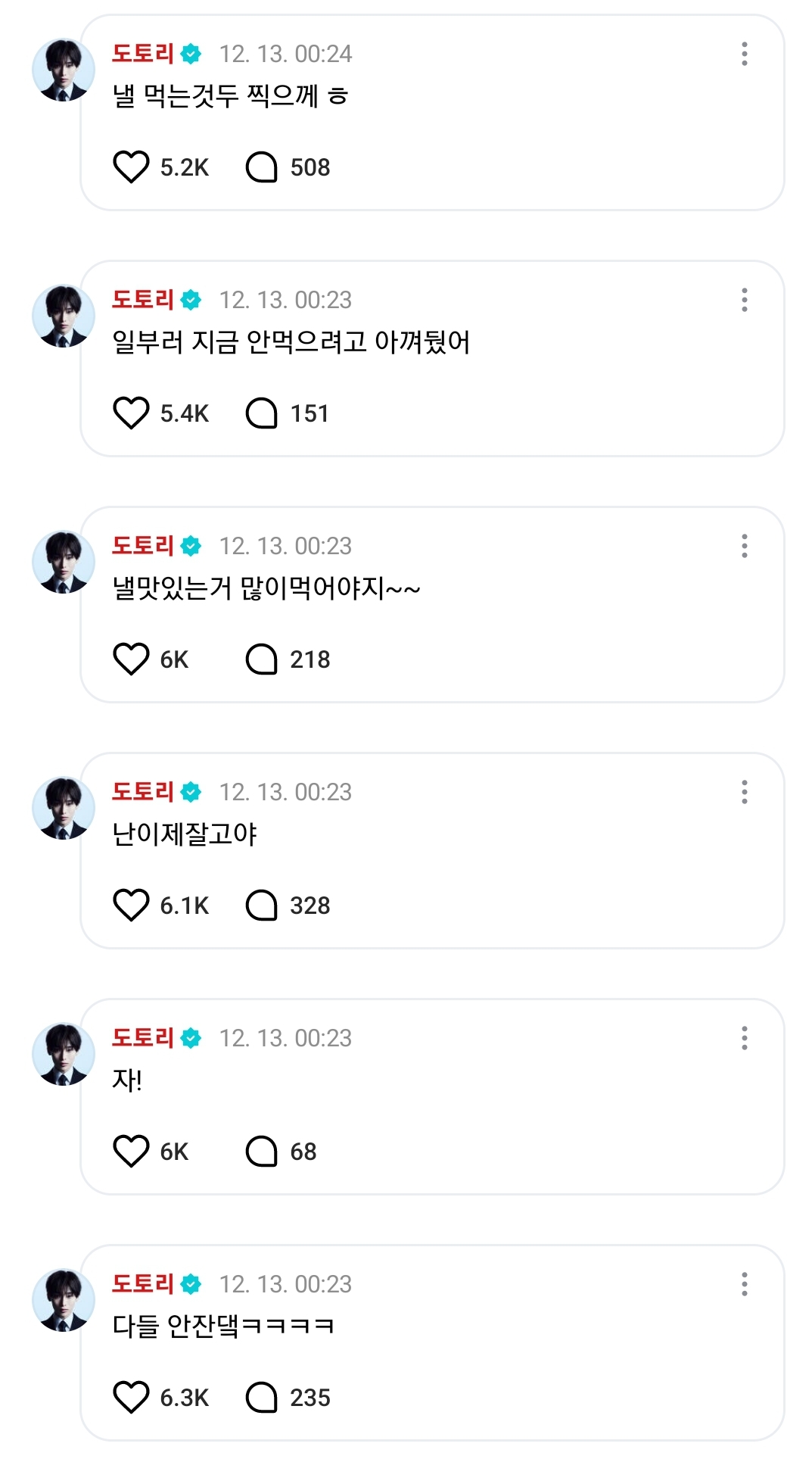Viewport: 812px width, 1459px height.
Task: Open more options for '낼 먹는것두 찍으께' post
Action: [745, 54]
